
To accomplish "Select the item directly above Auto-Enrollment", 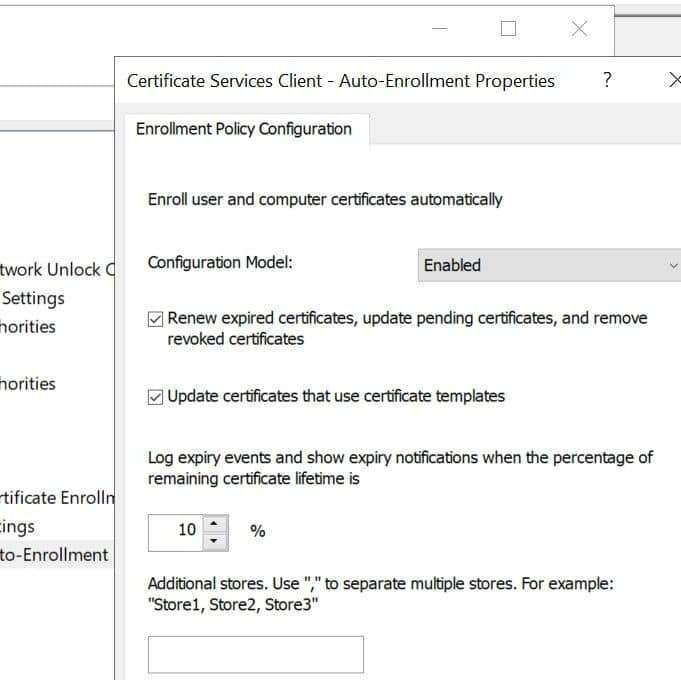I will [18, 526].
